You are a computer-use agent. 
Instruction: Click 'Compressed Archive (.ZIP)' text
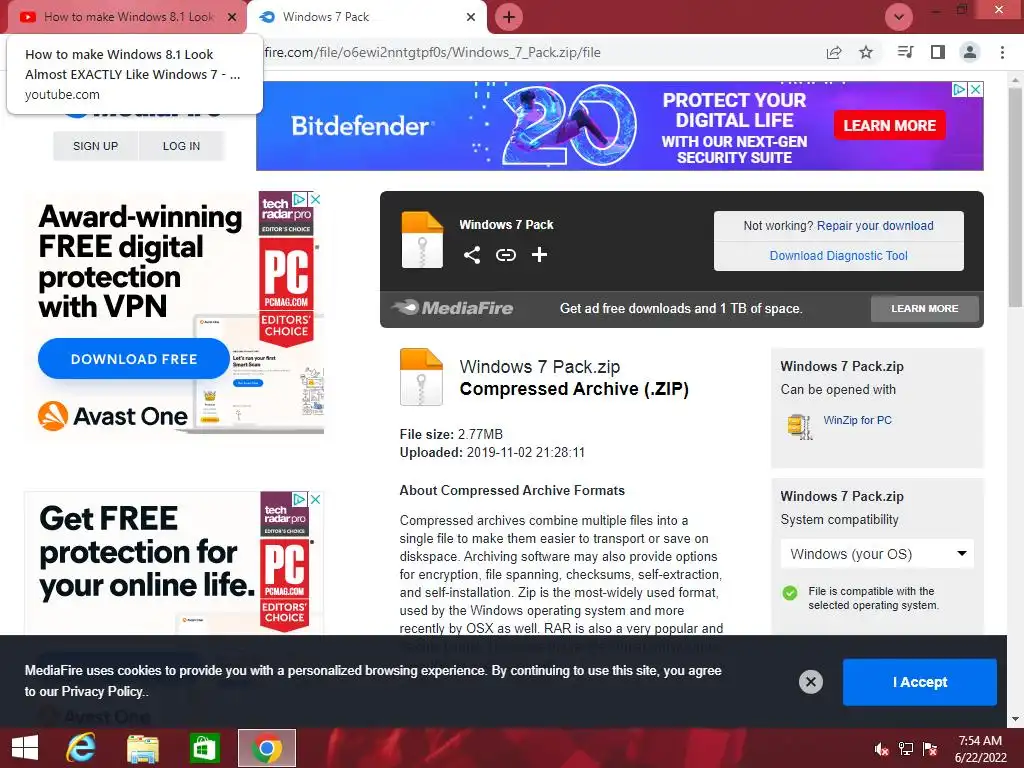(x=574, y=389)
